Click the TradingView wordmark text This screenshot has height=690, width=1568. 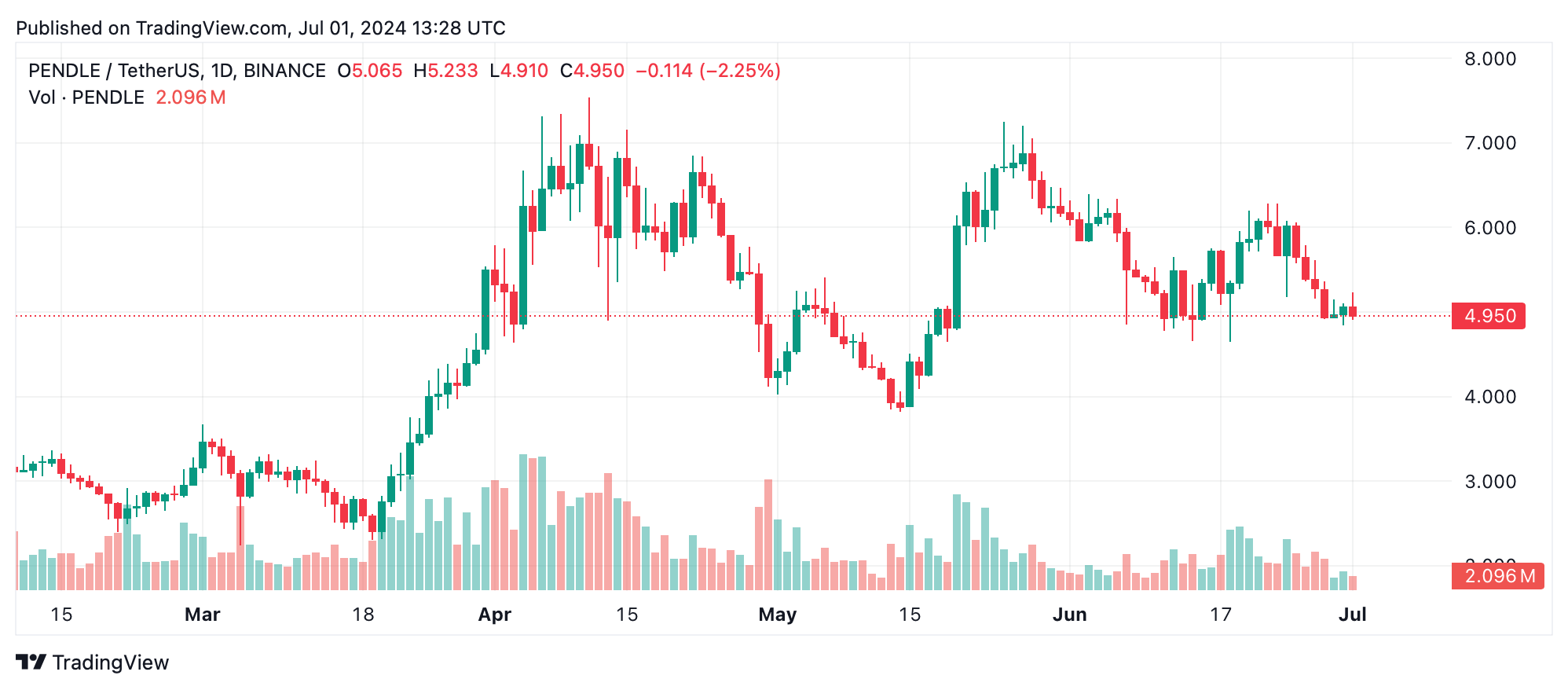click(x=111, y=662)
